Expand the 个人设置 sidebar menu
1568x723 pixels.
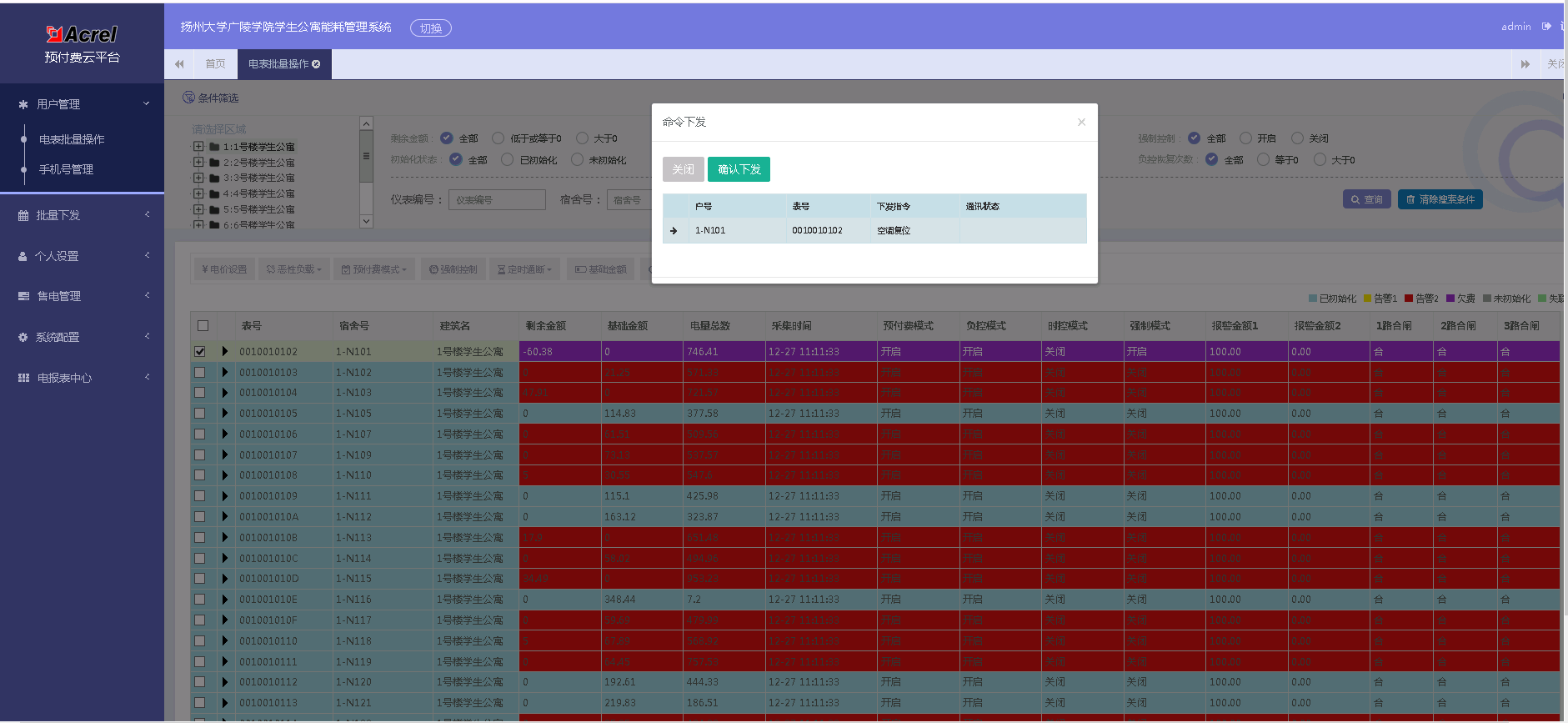pos(82,256)
